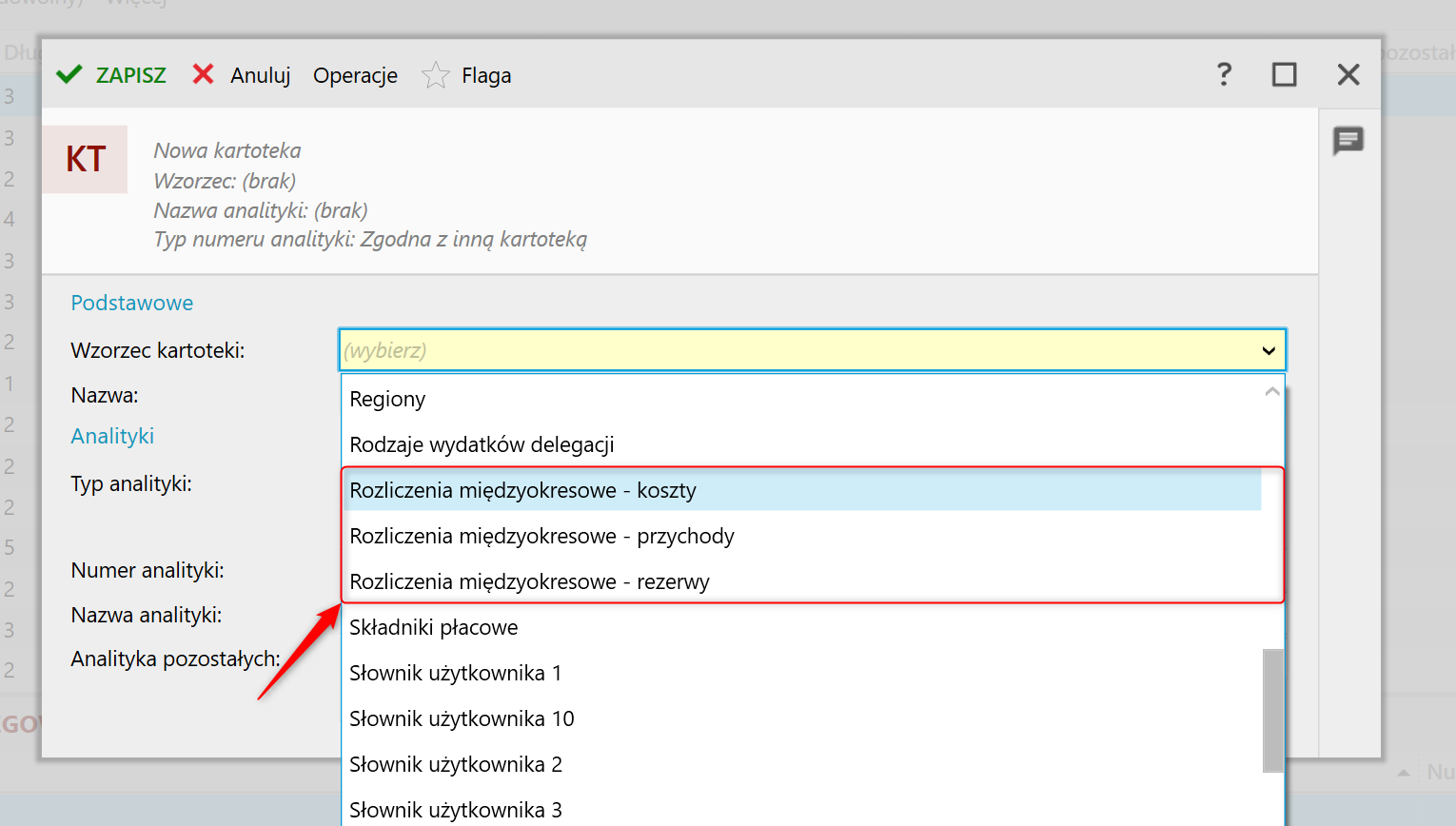Open the comments panel icon

point(1348,141)
